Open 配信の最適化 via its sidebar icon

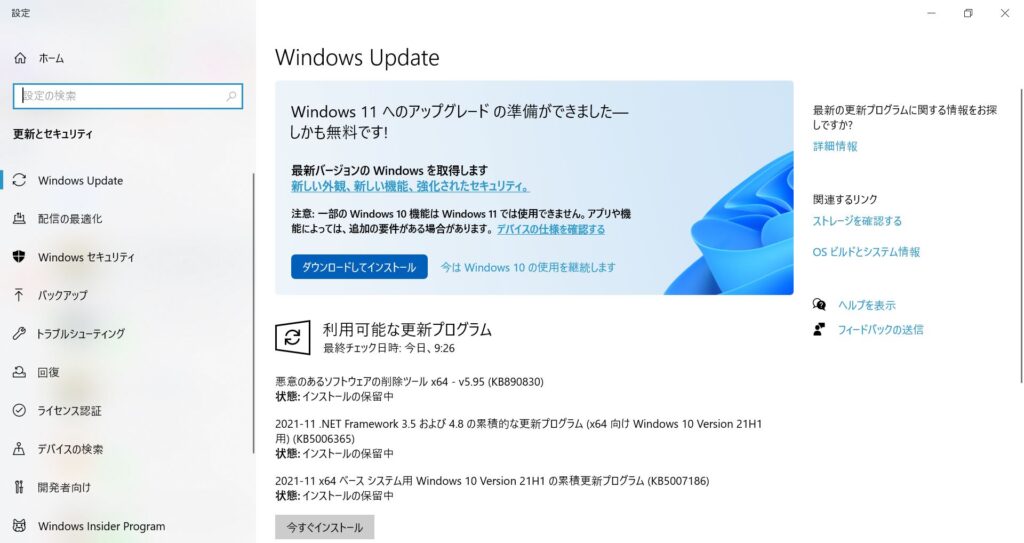coord(20,218)
